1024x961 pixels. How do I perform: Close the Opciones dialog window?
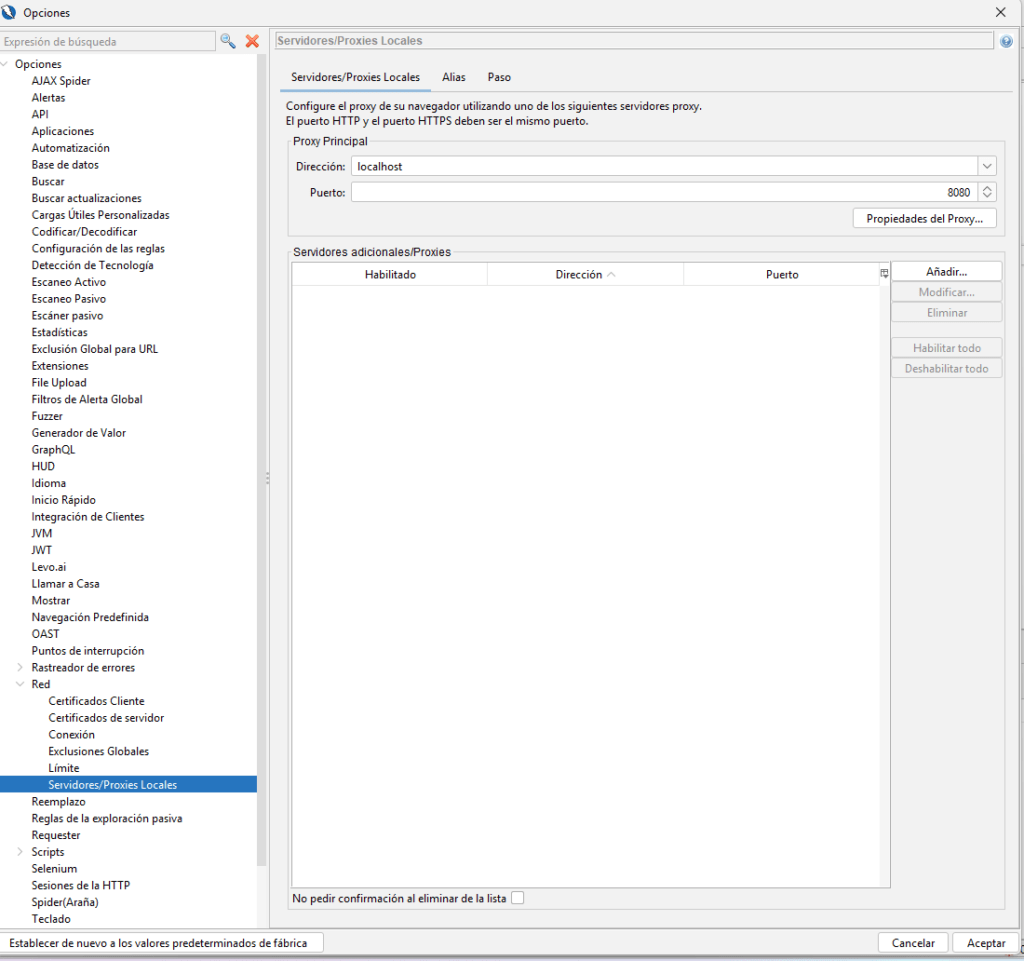[1000, 12]
